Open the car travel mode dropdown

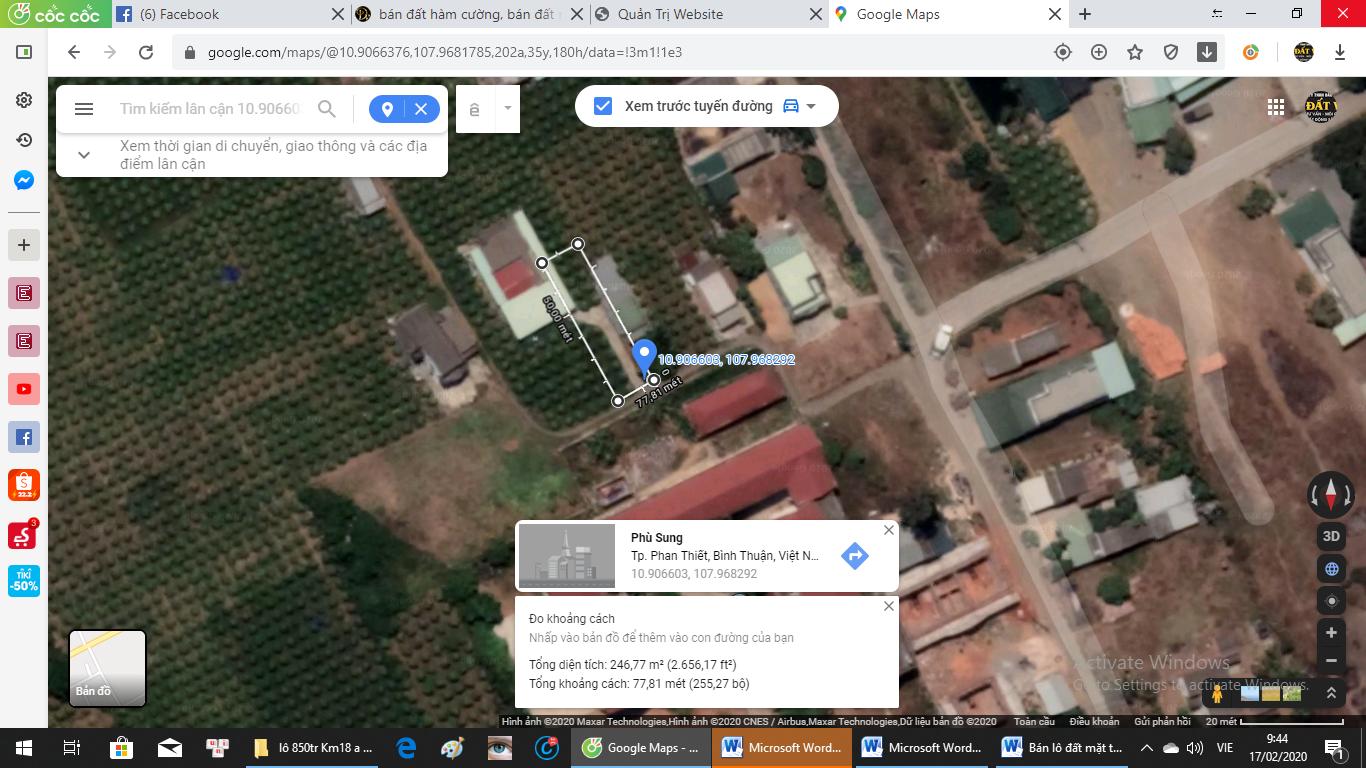coord(799,106)
